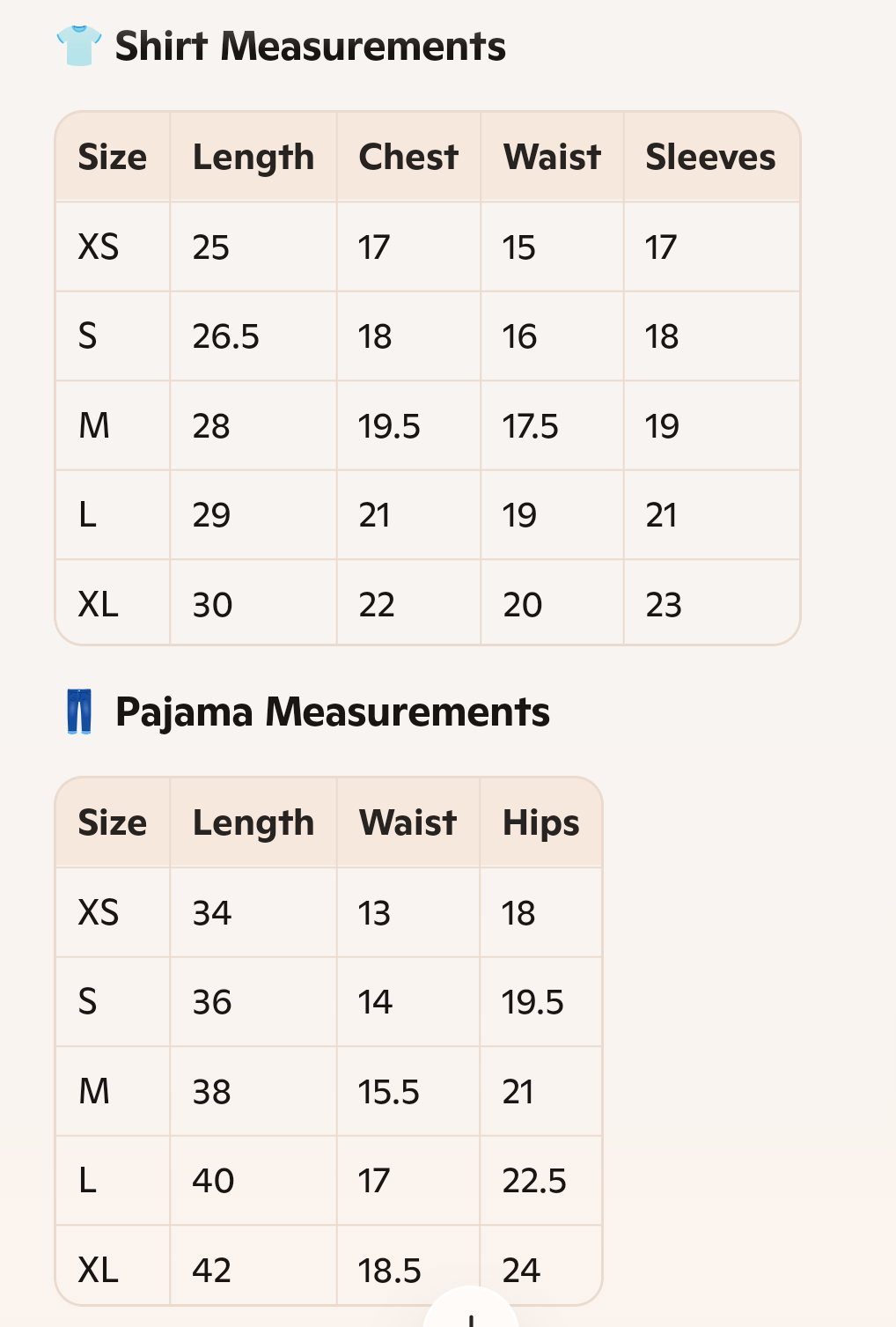Click the blue jeans emoji icon
Viewport: 896px width, 1327px height.
click(79, 711)
